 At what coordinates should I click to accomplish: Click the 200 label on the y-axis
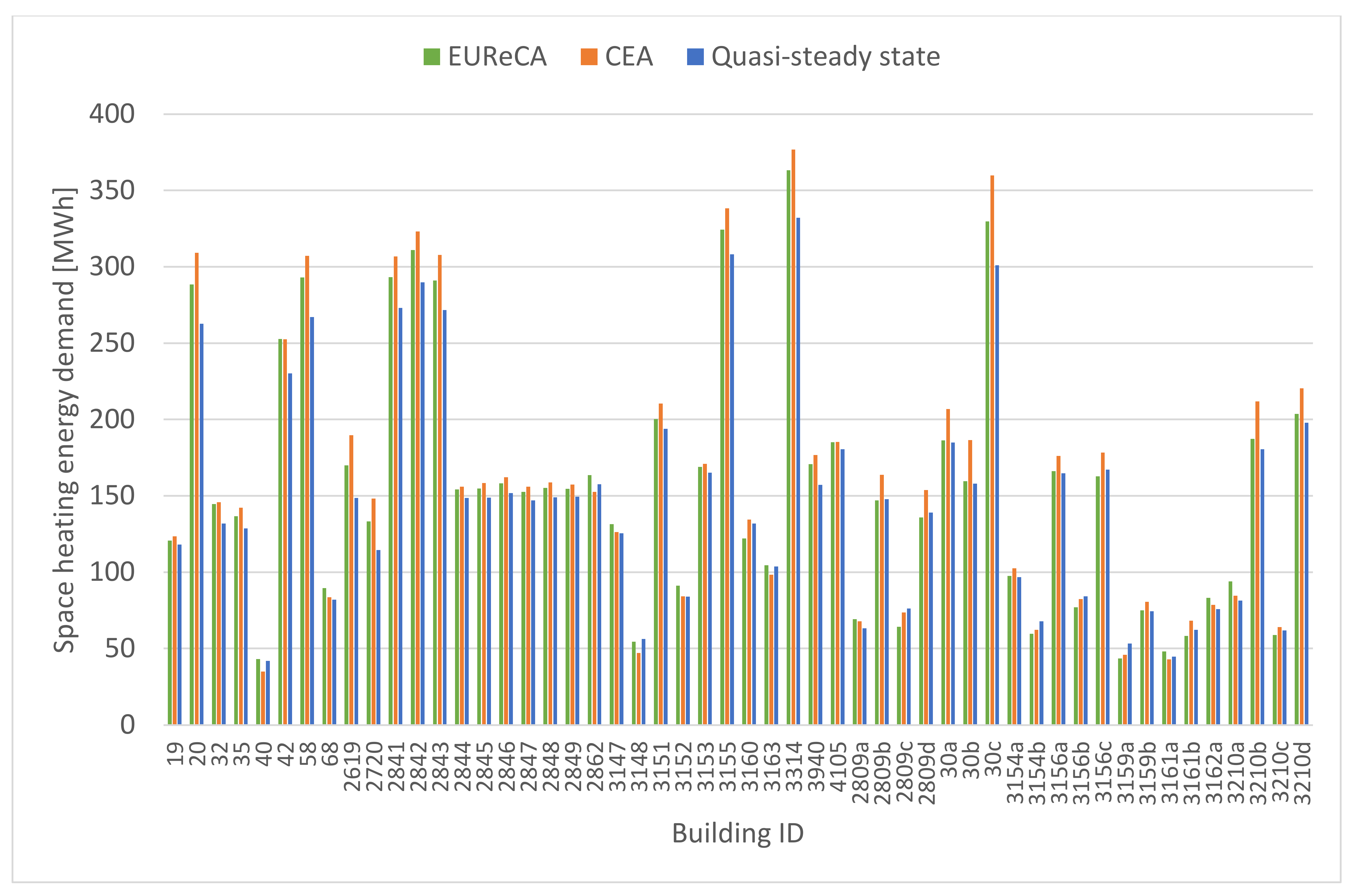112,419
